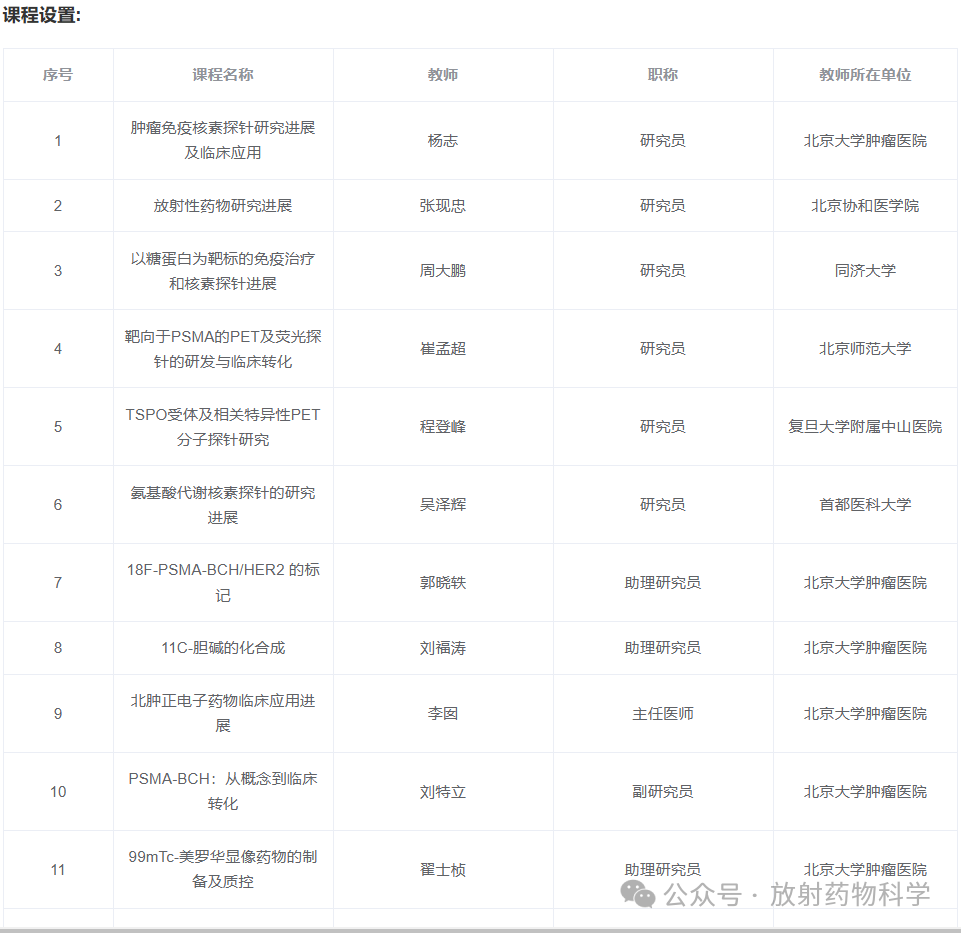Click sequence number 10 cell

(x=58, y=791)
